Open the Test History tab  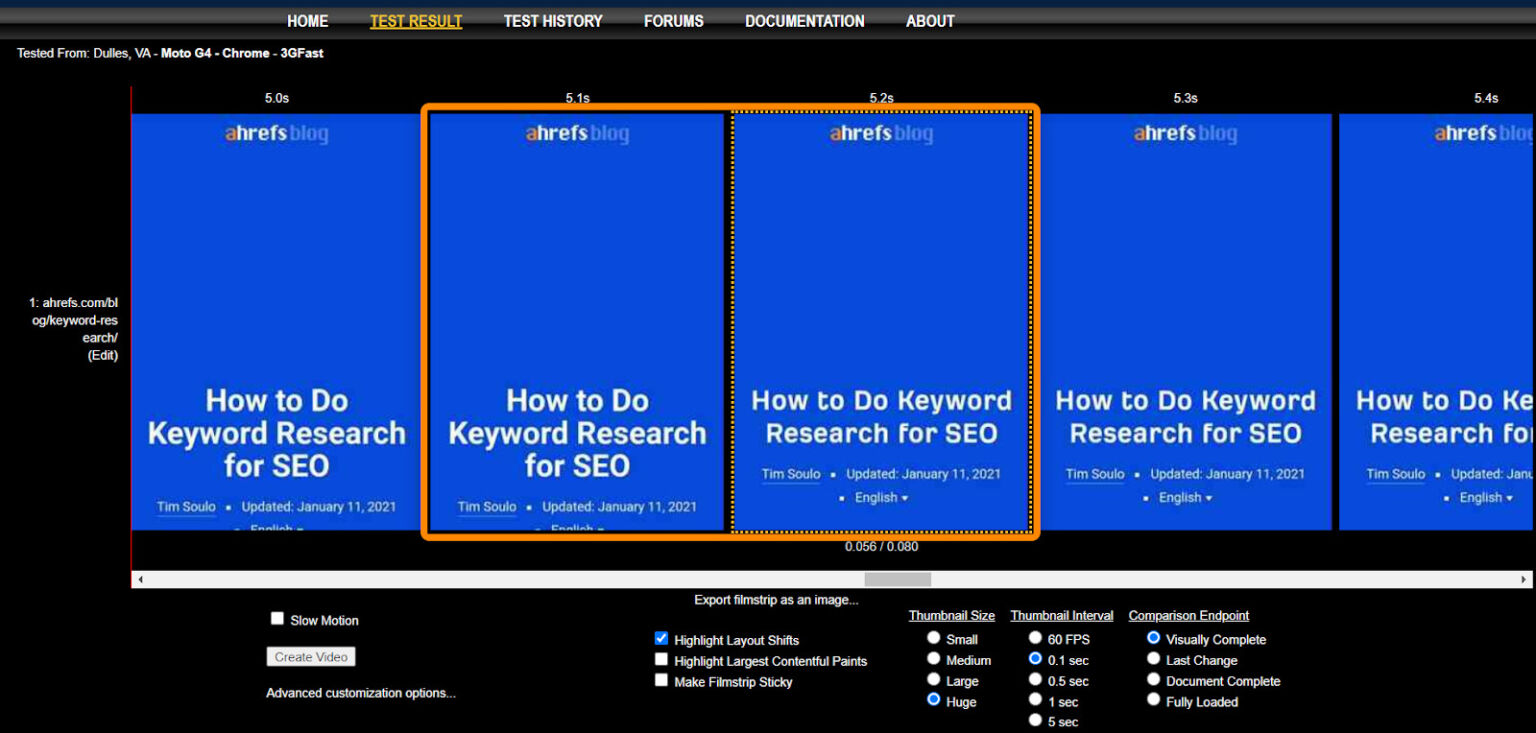[553, 21]
